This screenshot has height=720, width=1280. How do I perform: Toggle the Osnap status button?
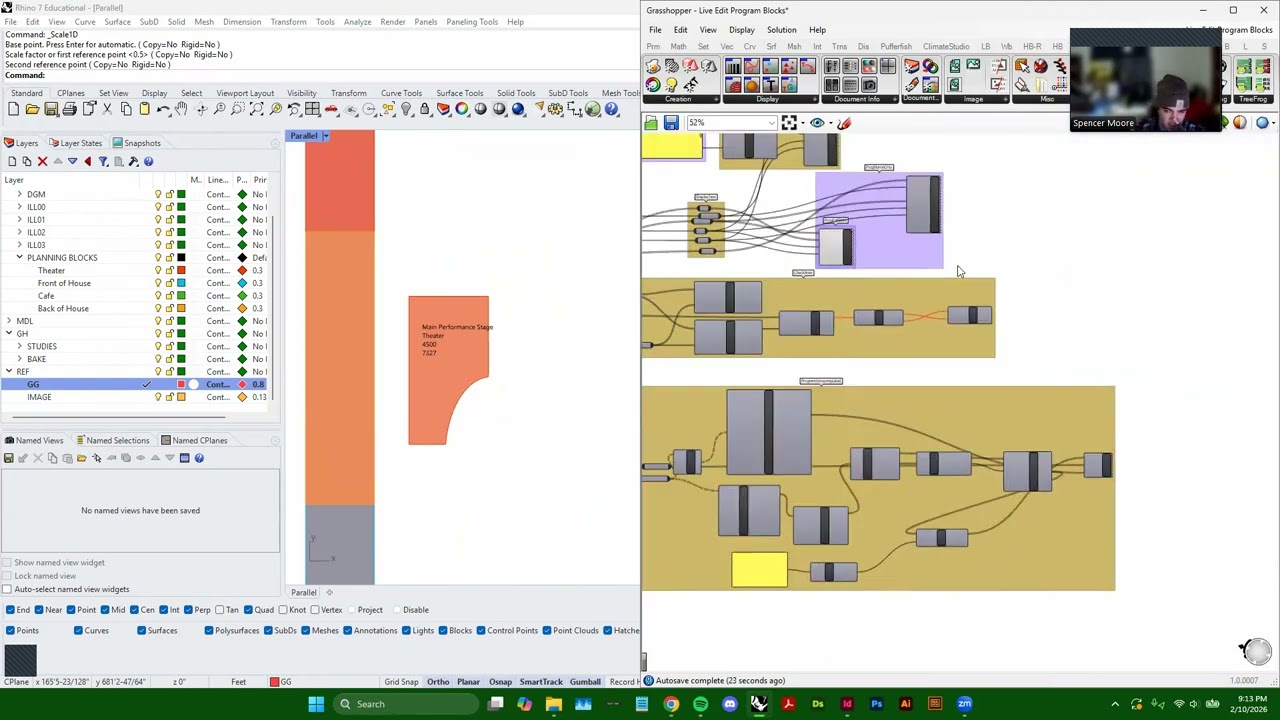tap(500, 682)
